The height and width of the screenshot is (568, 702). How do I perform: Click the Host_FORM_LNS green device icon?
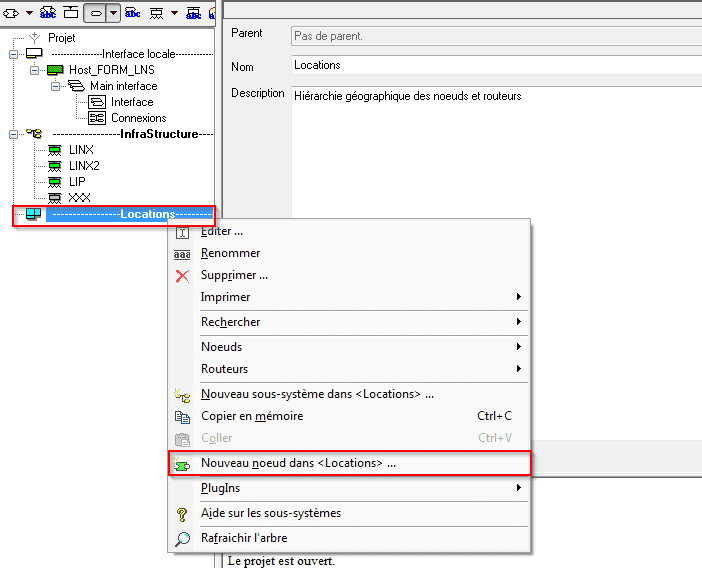(x=55, y=70)
